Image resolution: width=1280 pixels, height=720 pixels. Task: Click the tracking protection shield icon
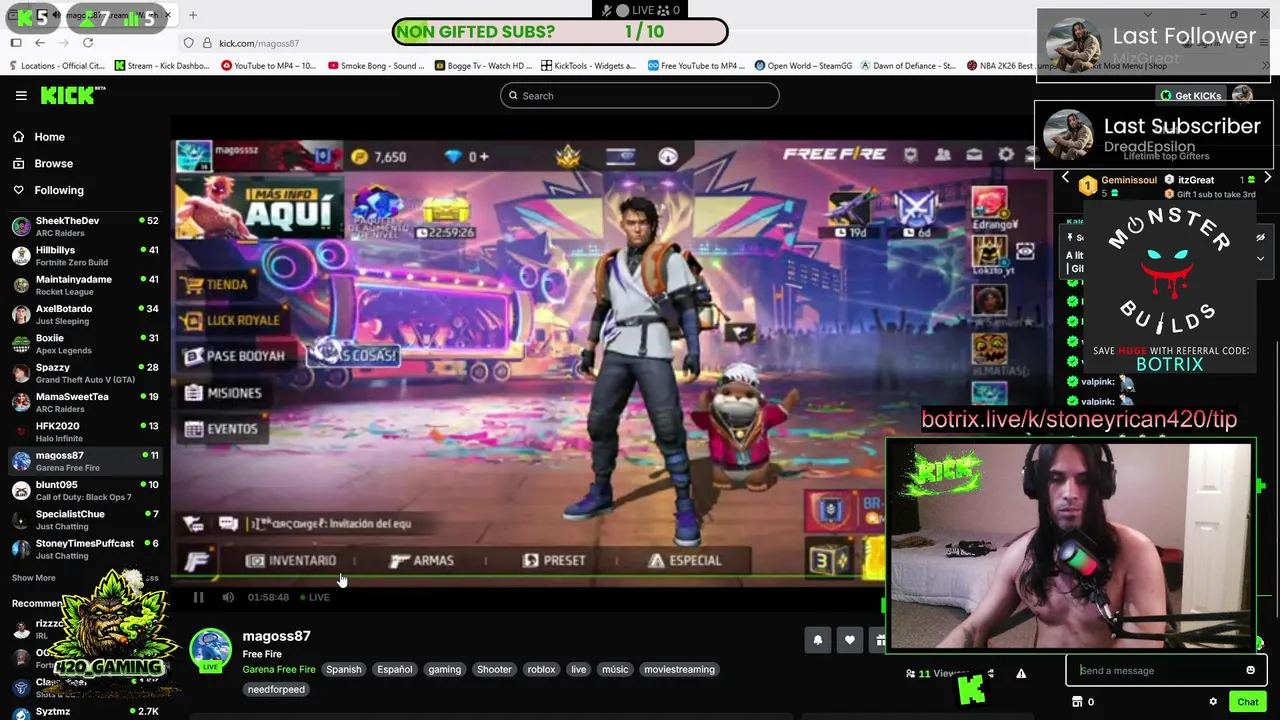tap(188, 43)
